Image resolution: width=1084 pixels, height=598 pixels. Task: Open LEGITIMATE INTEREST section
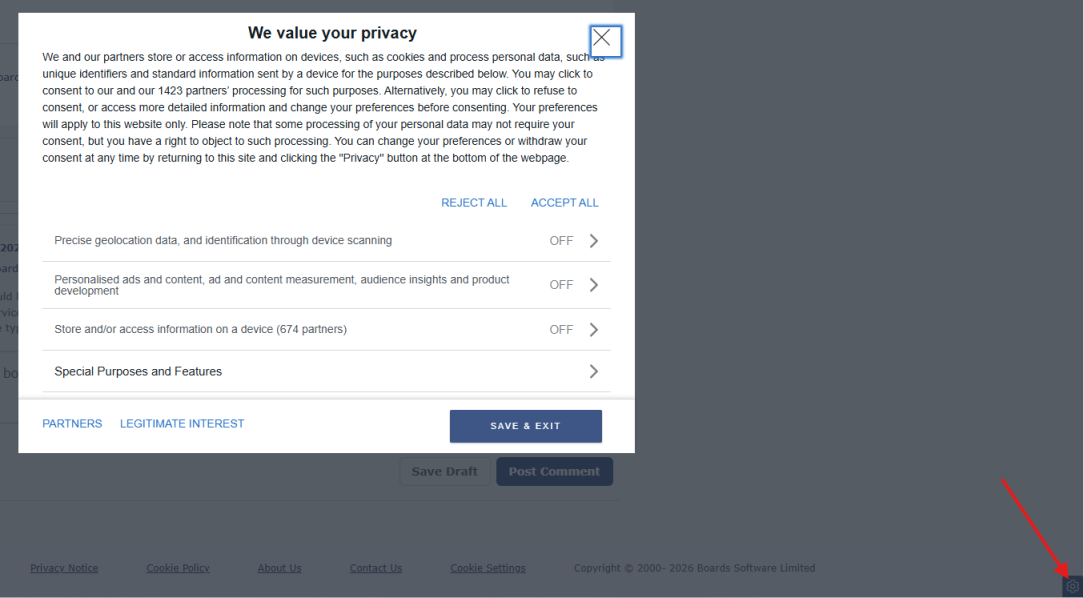[182, 423]
